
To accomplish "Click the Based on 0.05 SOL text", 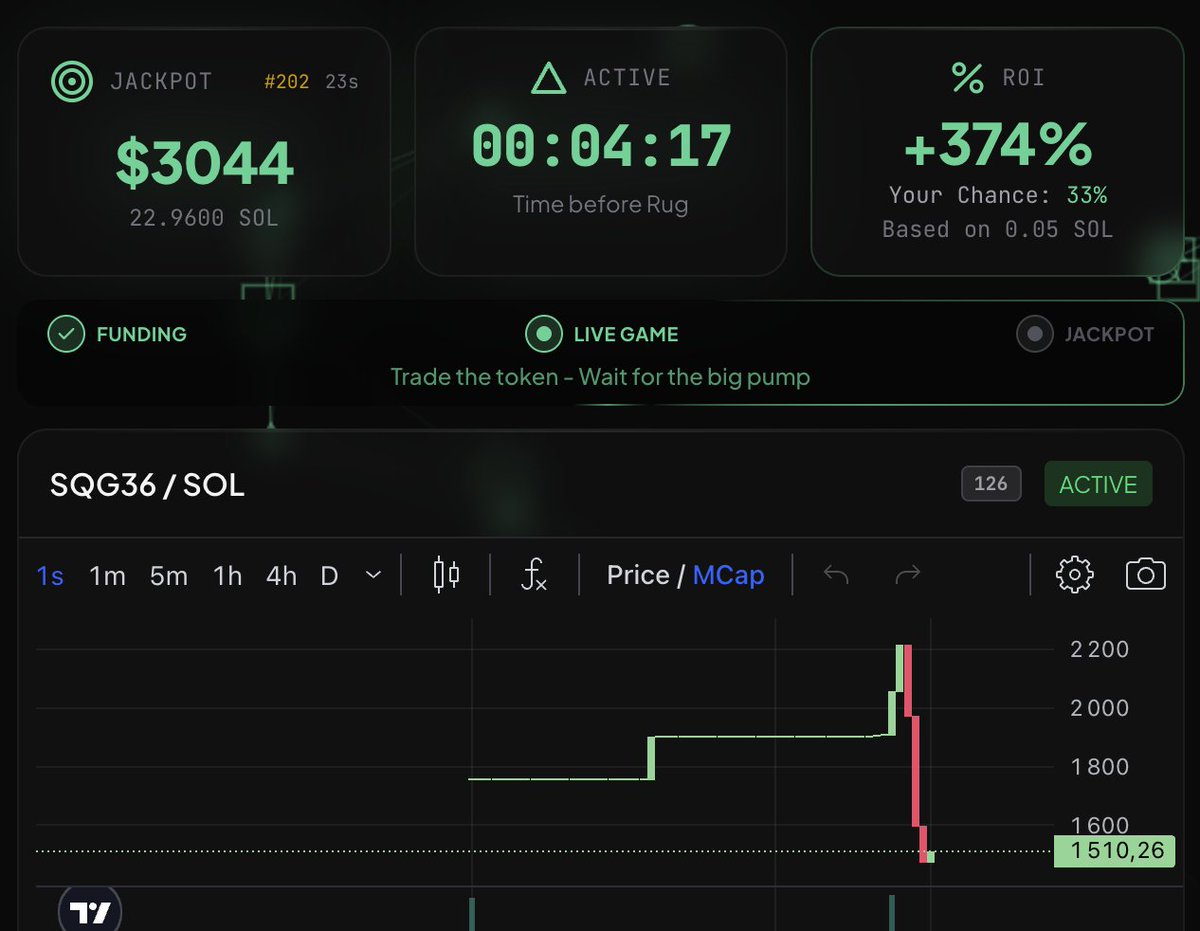I will pyautogui.click(x=997, y=230).
